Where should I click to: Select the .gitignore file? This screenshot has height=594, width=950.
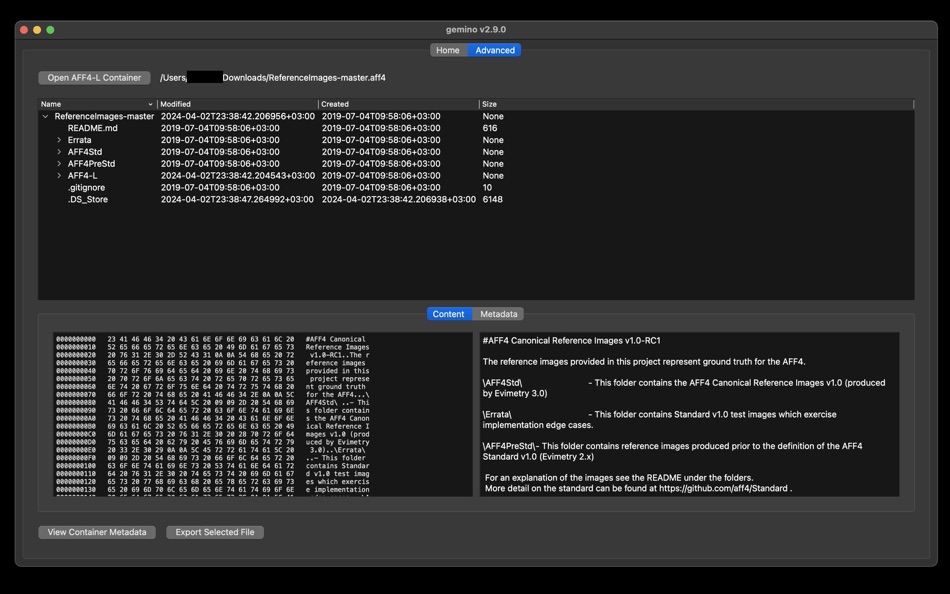pyautogui.click(x=86, y=188)
